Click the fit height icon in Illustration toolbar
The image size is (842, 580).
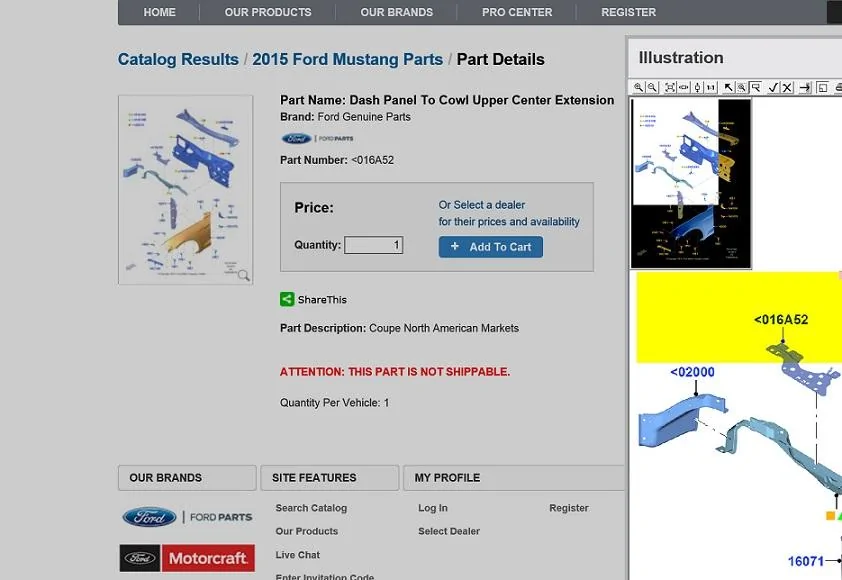(698, 87)
